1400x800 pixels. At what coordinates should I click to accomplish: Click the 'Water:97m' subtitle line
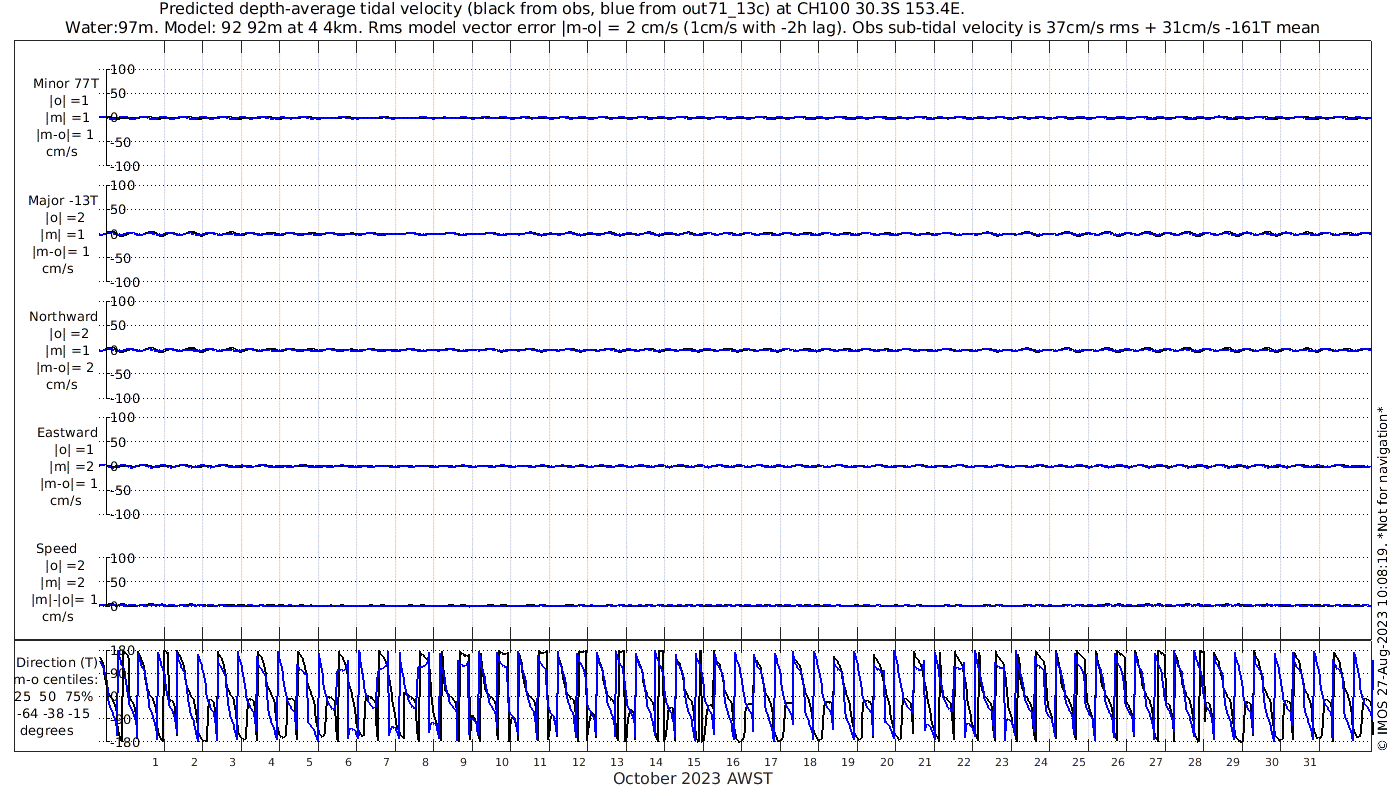692,27
